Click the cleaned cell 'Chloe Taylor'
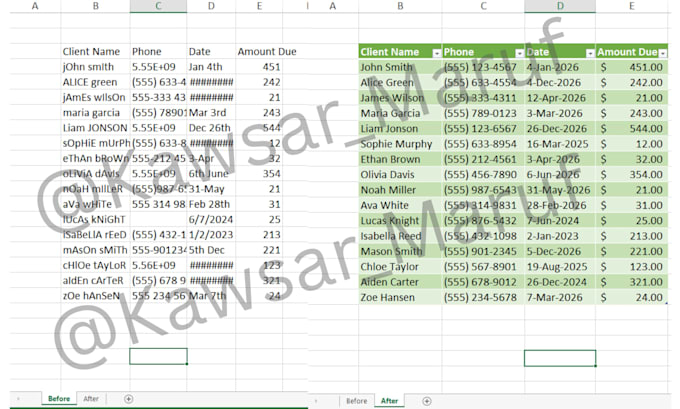Image resolution: width=680 pixels, height=409 pixels. [x=400, y=266]
